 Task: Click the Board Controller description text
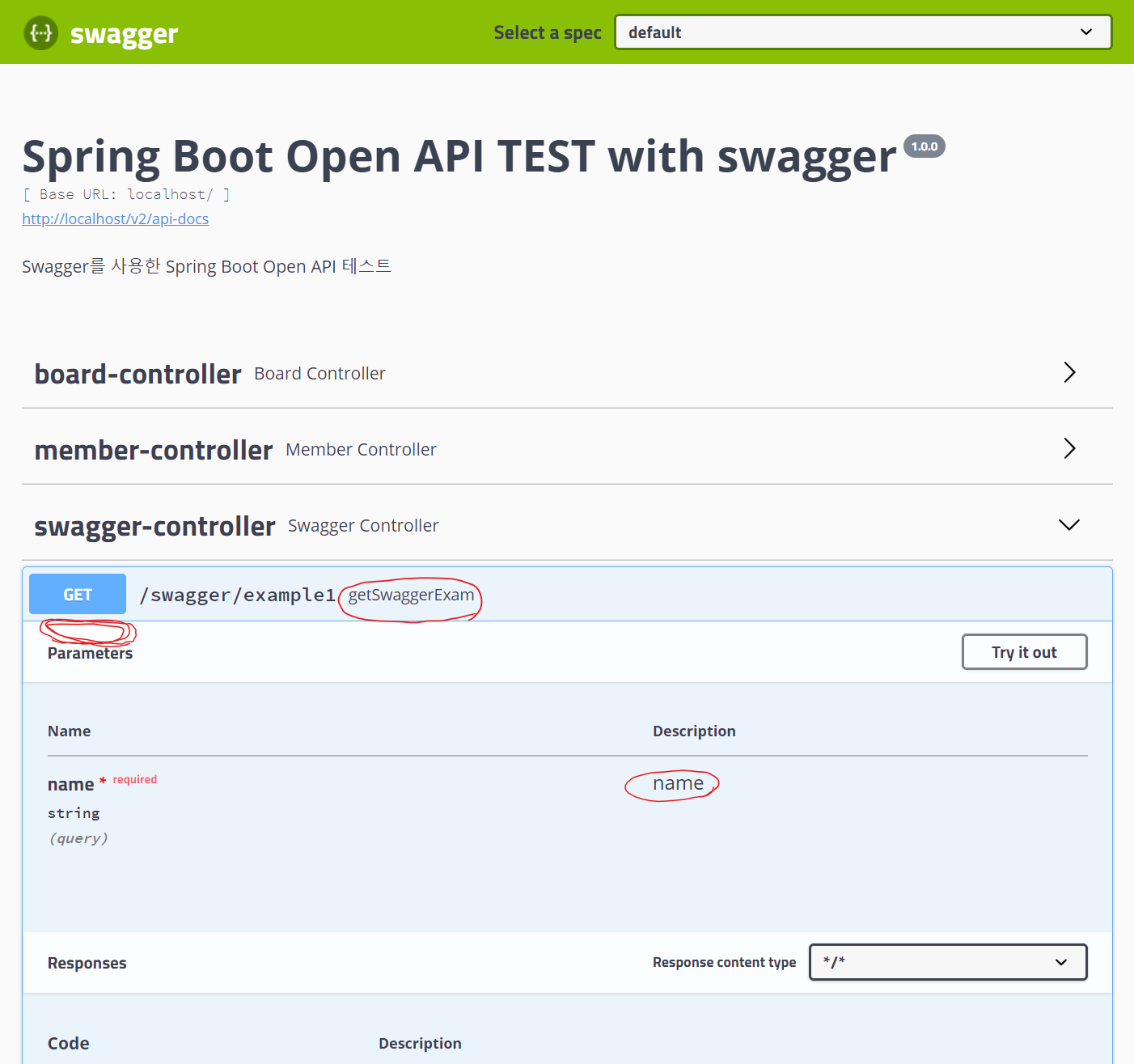point(319,374)
